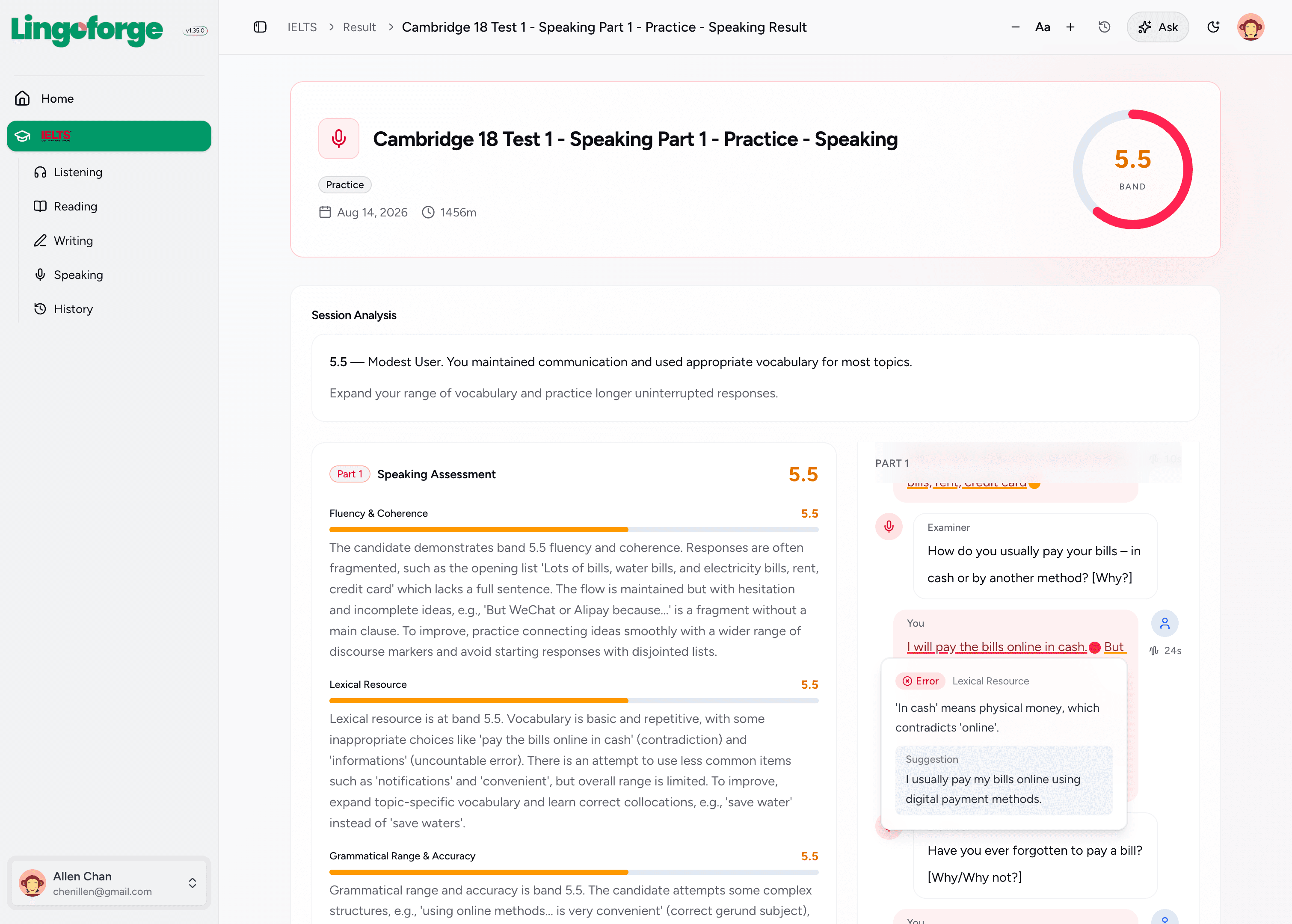Click the calendar icon next to Aug 14, 2026
This screenshot has height=924, width=1292.
coord(325,212)
